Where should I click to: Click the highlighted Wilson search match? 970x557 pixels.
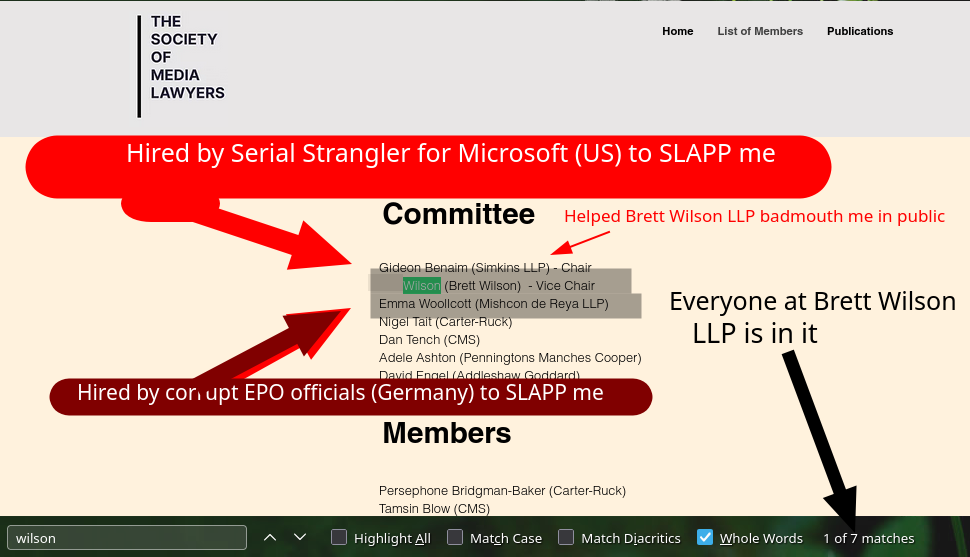pos(422,285)
